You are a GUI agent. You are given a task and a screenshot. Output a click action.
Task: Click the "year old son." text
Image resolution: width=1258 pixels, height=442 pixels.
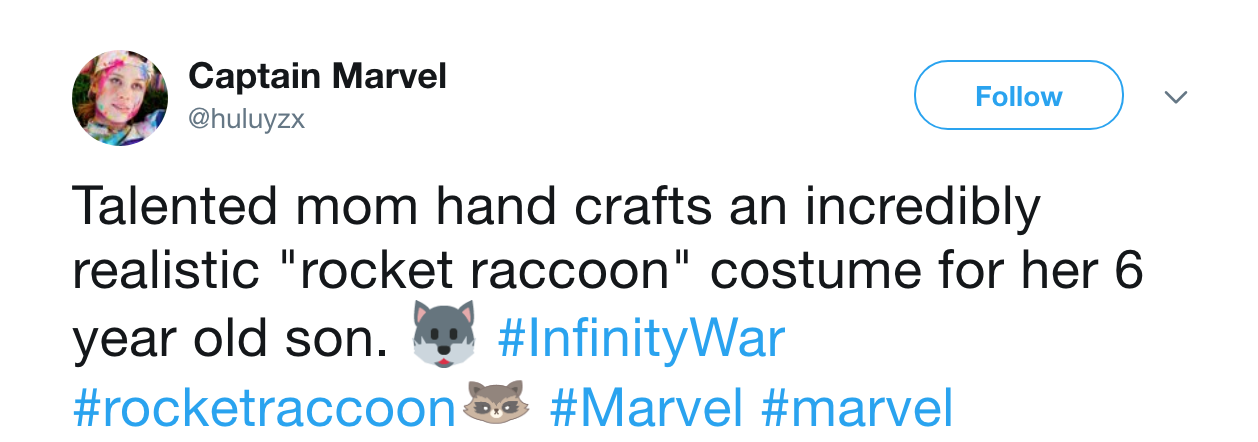229,338
